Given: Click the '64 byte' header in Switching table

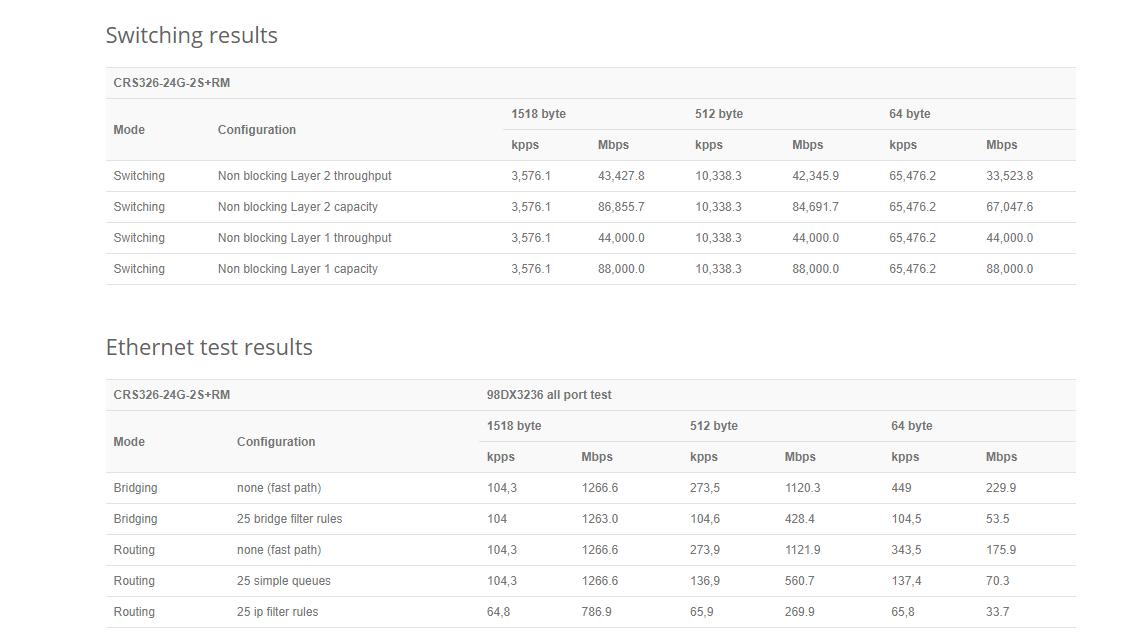Looking at the screenshot, I should tap(910, 114).
